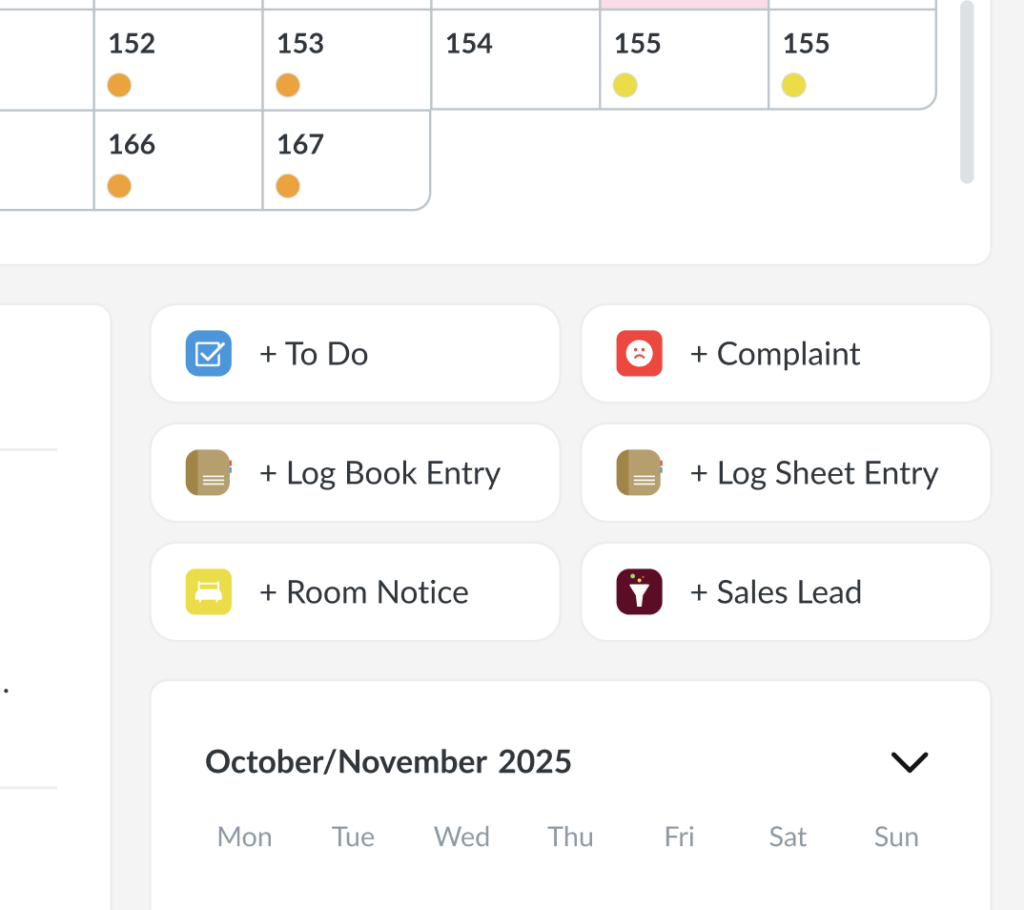This screenshot has width=1024, height=910.
Task: Add a new Sales Lead
Action: pos(786,592)
